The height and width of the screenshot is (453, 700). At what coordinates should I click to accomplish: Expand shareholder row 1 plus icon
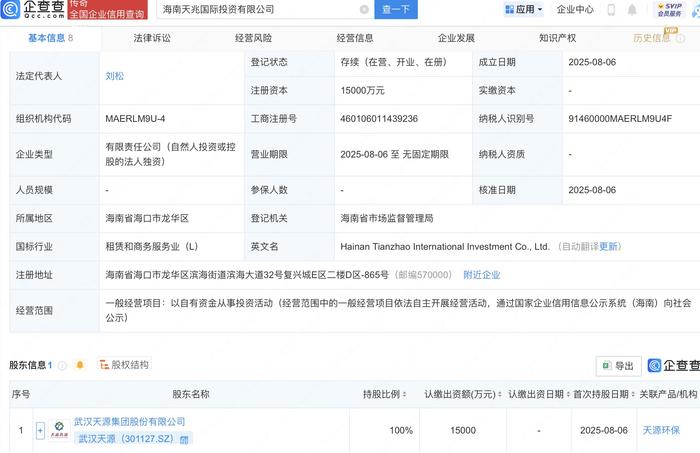coord(40,431)
